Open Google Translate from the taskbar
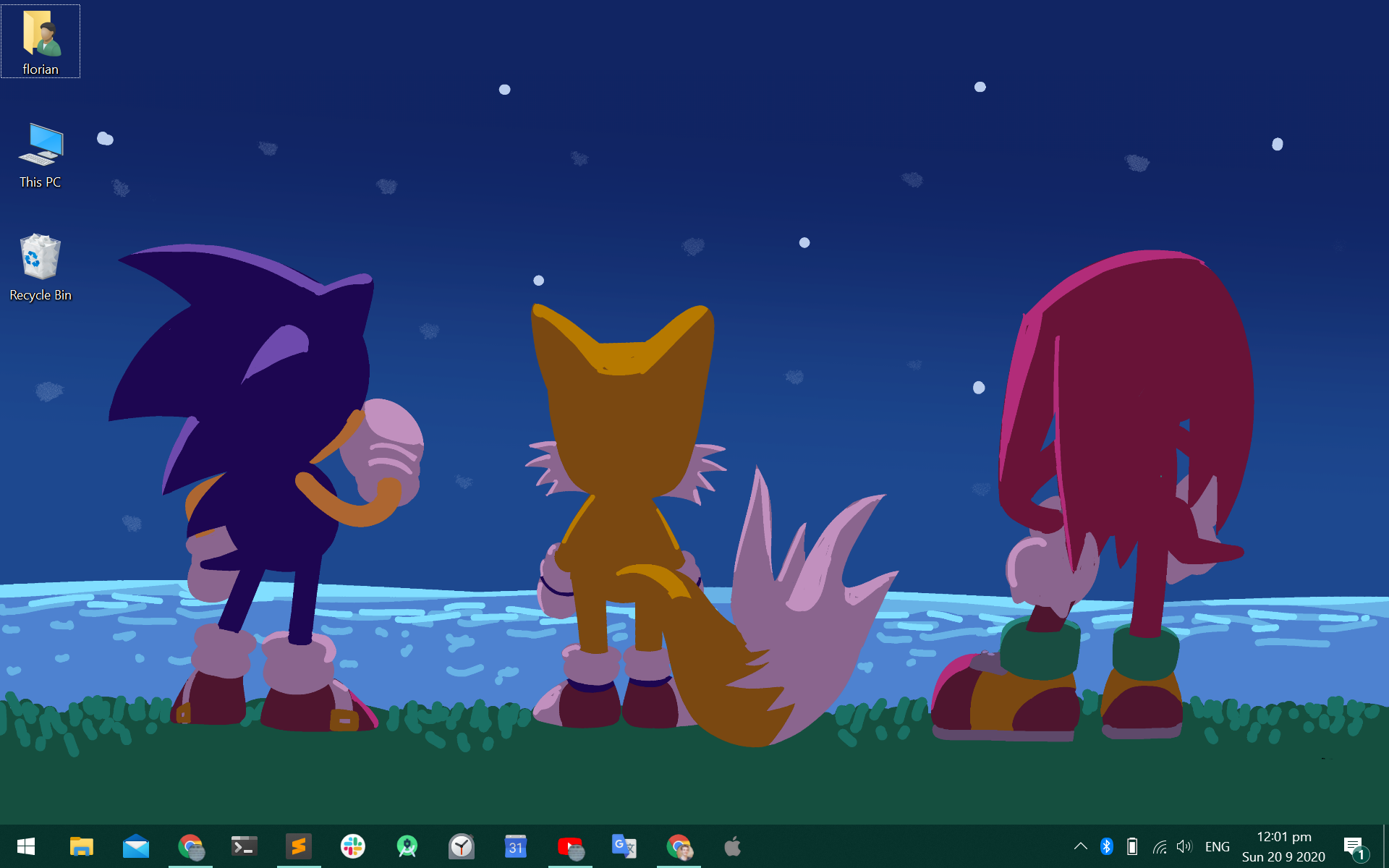This screenshot has width=1389, height=868. coord(624,846)
